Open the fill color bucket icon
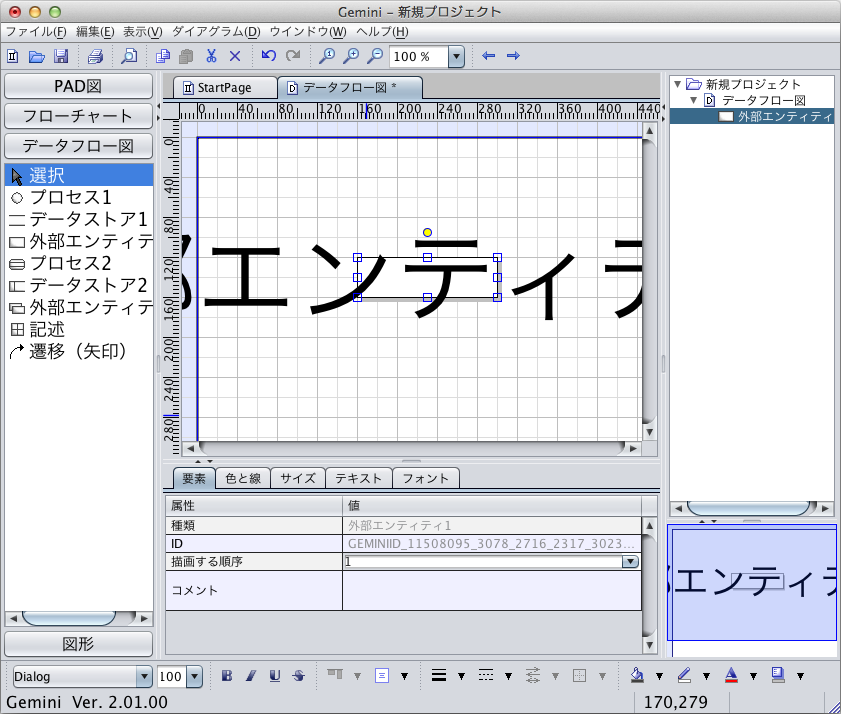Screen dimensions: 841x714 coord(637,675)
